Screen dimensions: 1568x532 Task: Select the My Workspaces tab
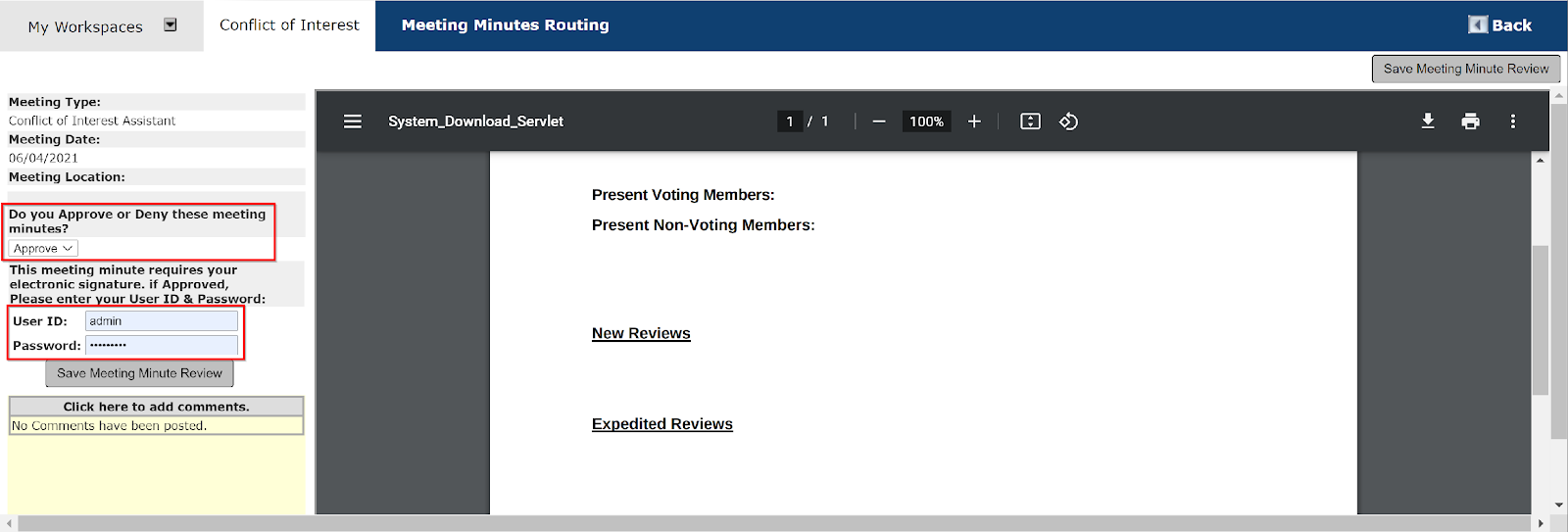[85, 26]
